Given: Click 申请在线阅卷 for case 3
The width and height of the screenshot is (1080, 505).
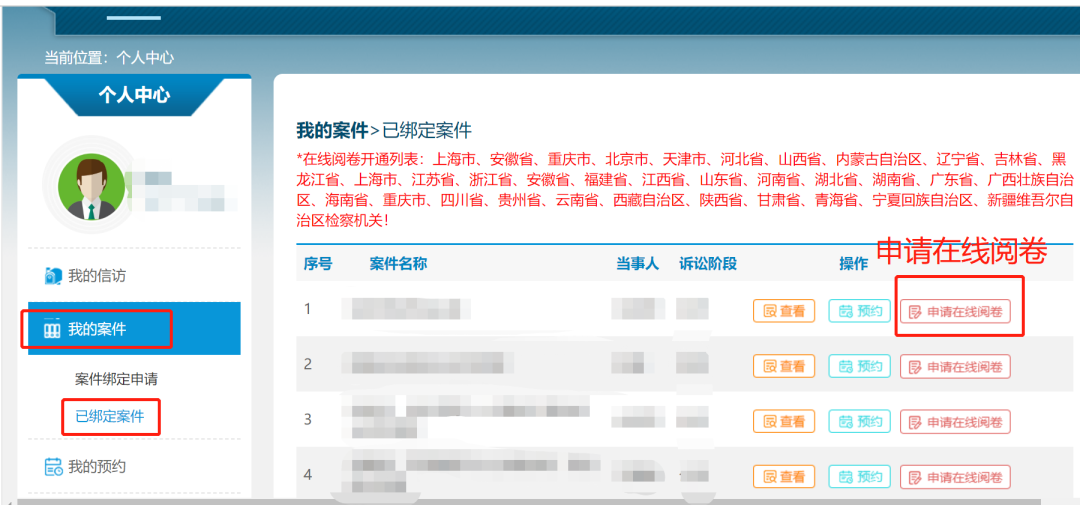Looking at the screenshot, I should (x=955, y=422).
